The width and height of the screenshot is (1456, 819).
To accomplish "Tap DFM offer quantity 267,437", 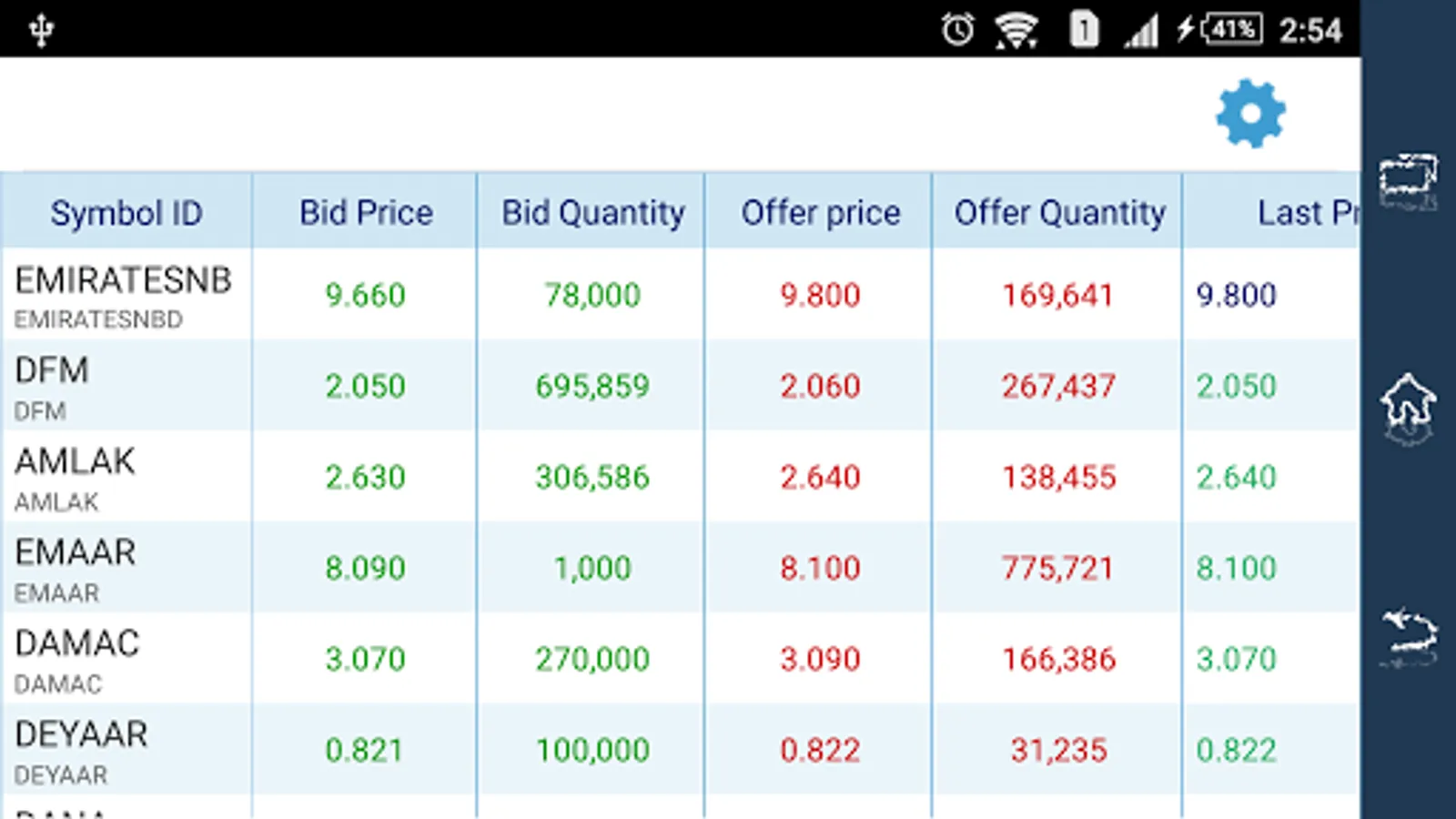I will click(1058, 386).
